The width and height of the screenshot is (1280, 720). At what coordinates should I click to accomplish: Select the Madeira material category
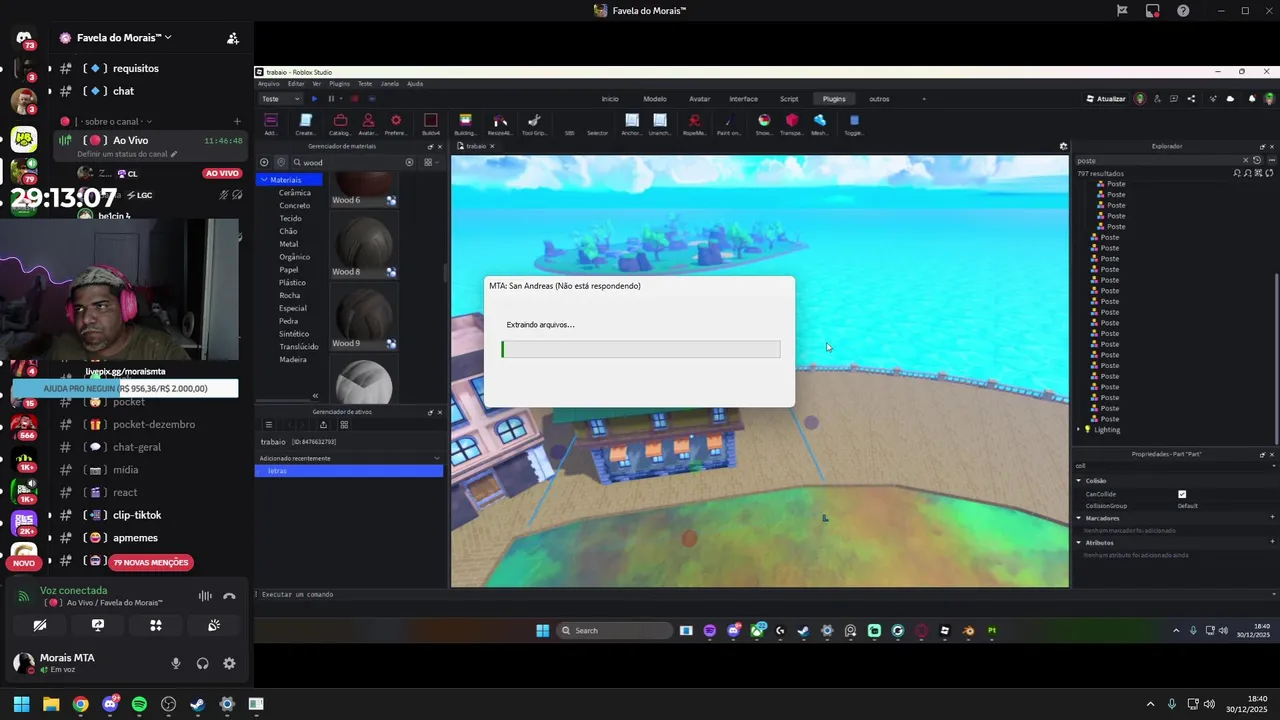(293, 359)
